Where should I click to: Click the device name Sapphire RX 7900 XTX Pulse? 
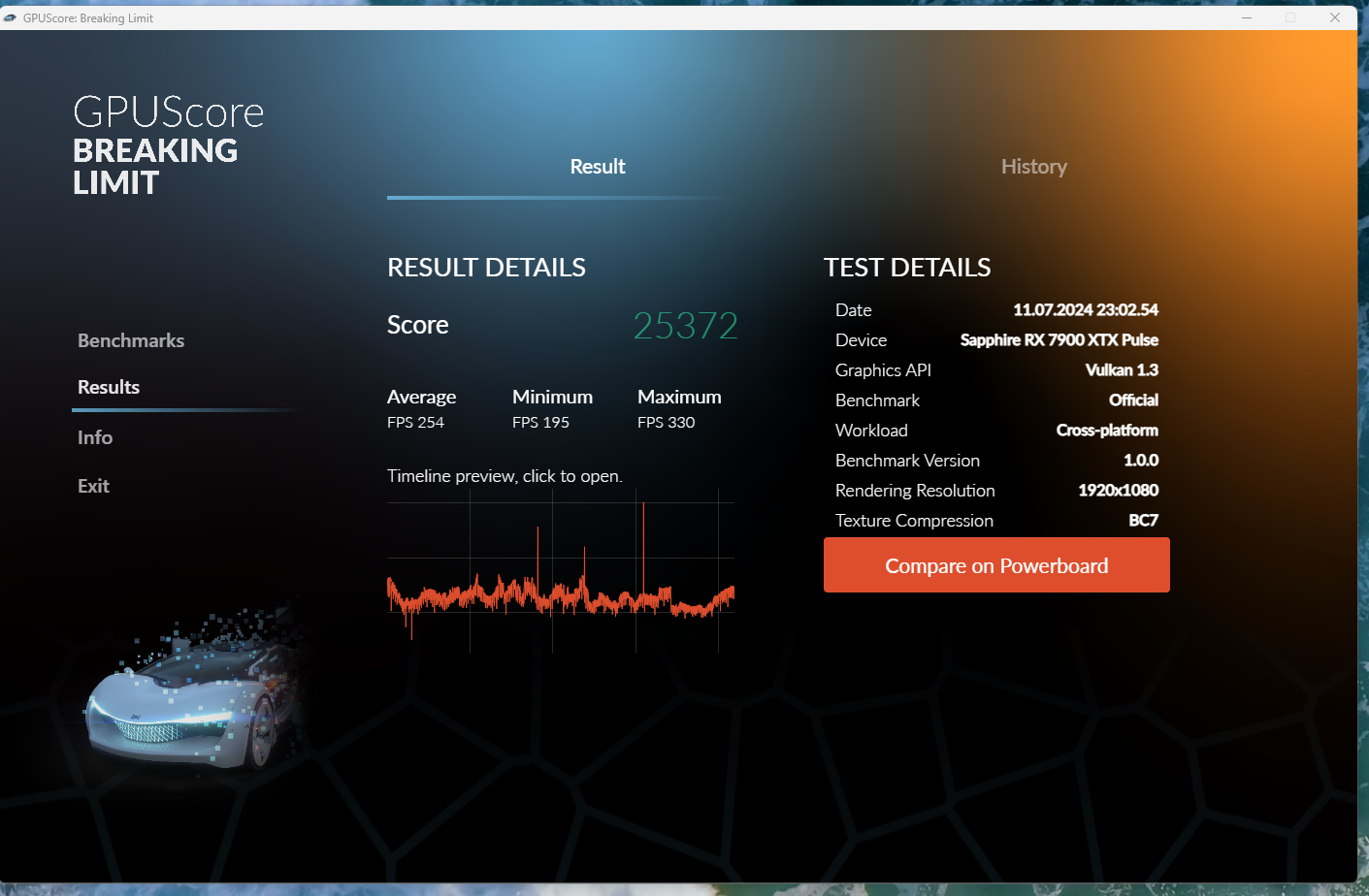[1059, 340]
